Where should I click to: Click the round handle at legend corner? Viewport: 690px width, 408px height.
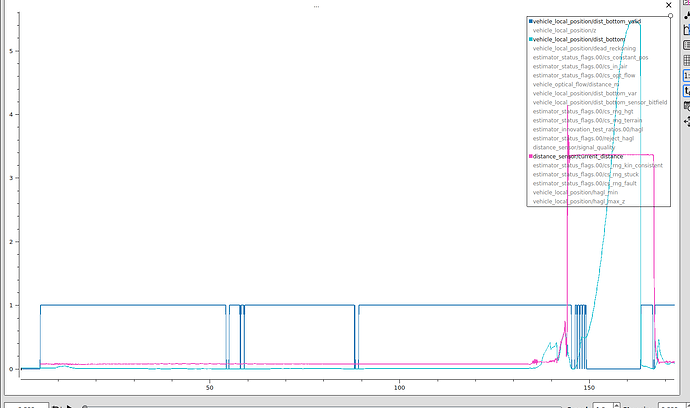tap(670, 16)
